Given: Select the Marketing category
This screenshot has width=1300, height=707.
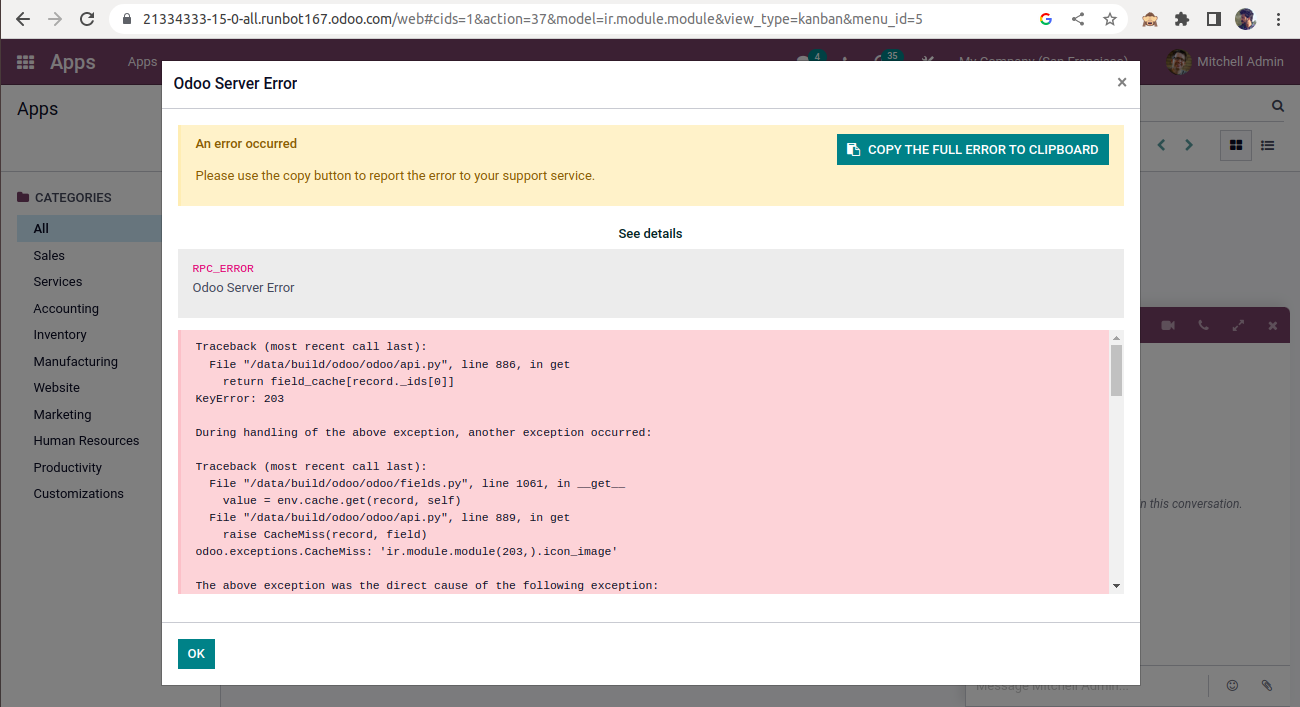Looking at the screenshot, I should tap(62, 415).
